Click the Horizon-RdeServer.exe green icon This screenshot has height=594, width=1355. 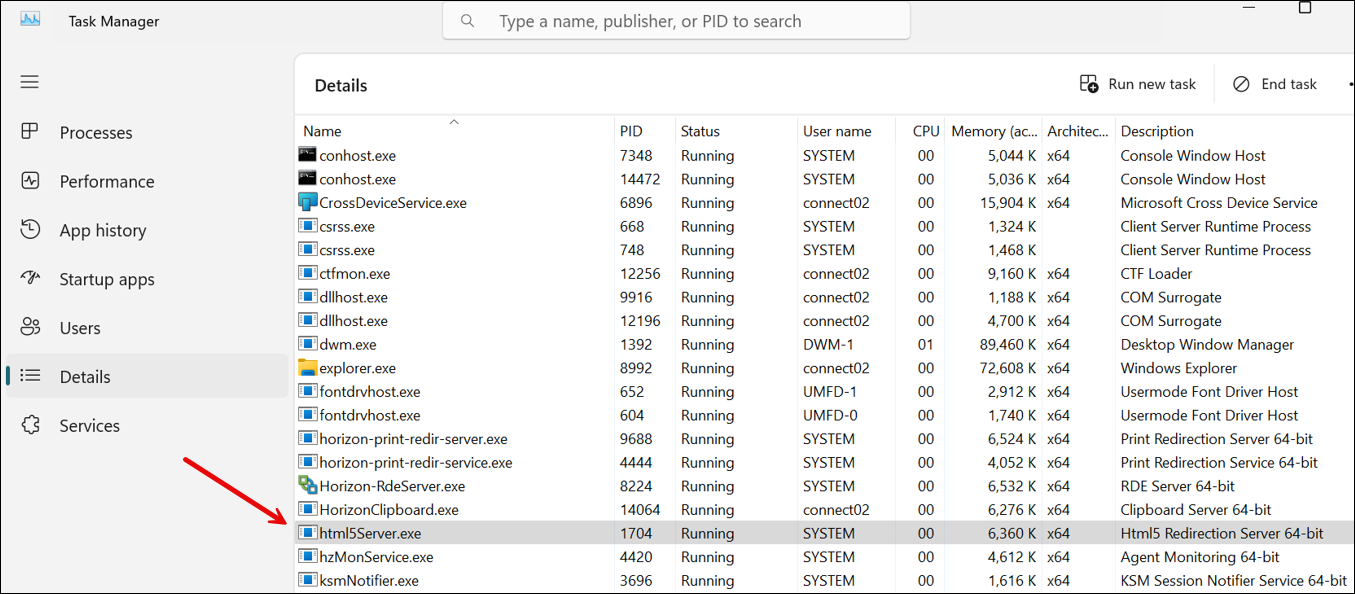click(x=306, y=485)
